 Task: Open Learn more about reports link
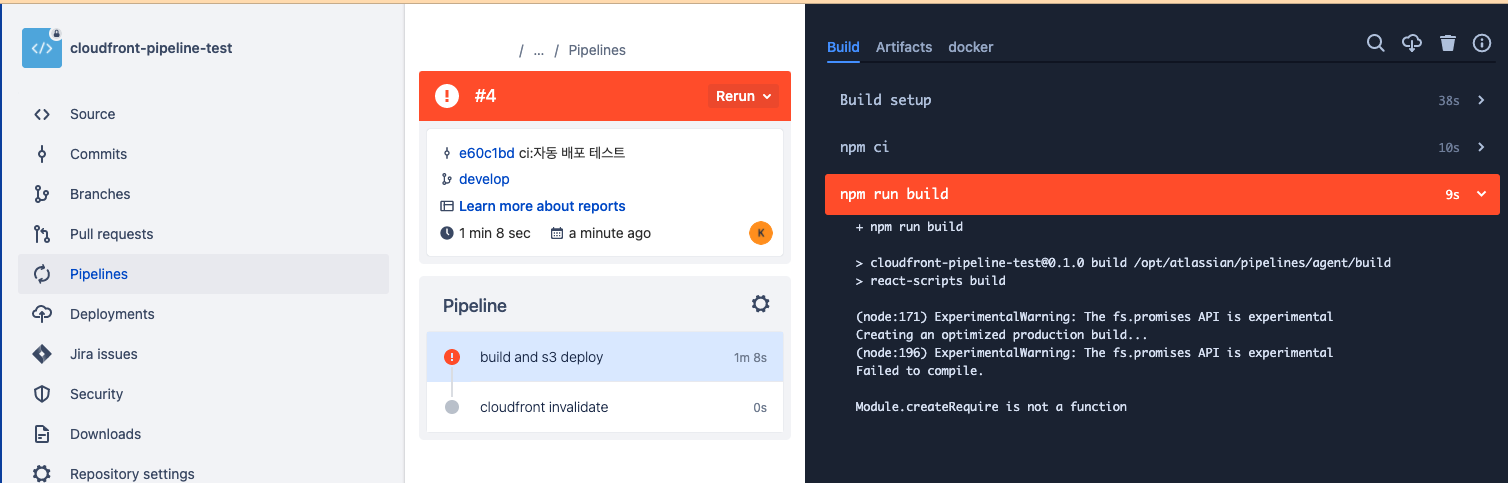coord(542,206)
